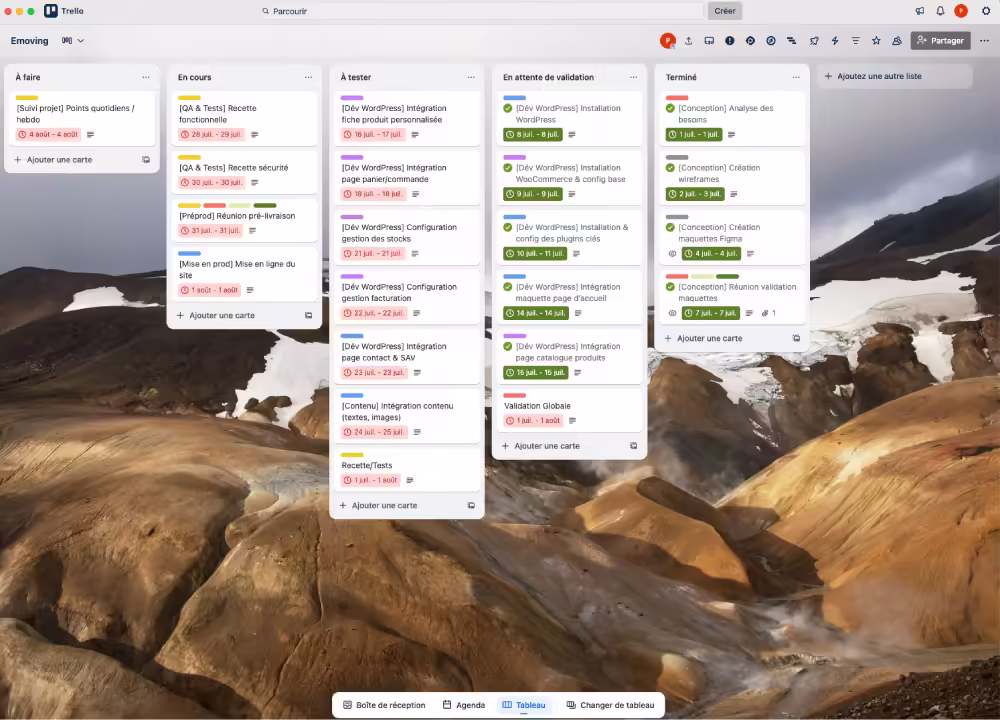This screenshot has width=1000, height=720.
Task: Click the Créer button
Action: (x=725, y=11)
